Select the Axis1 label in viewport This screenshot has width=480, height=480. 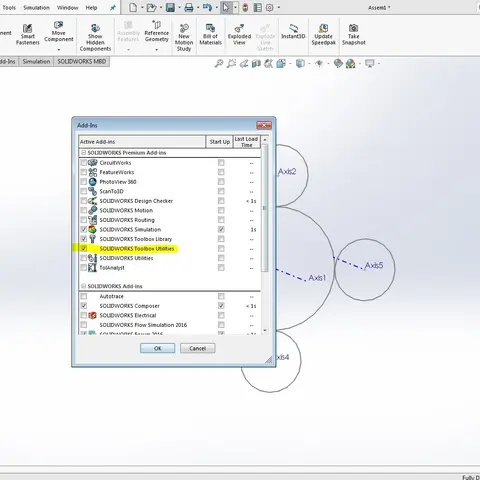pyautogui.click(x=317, y=277)
